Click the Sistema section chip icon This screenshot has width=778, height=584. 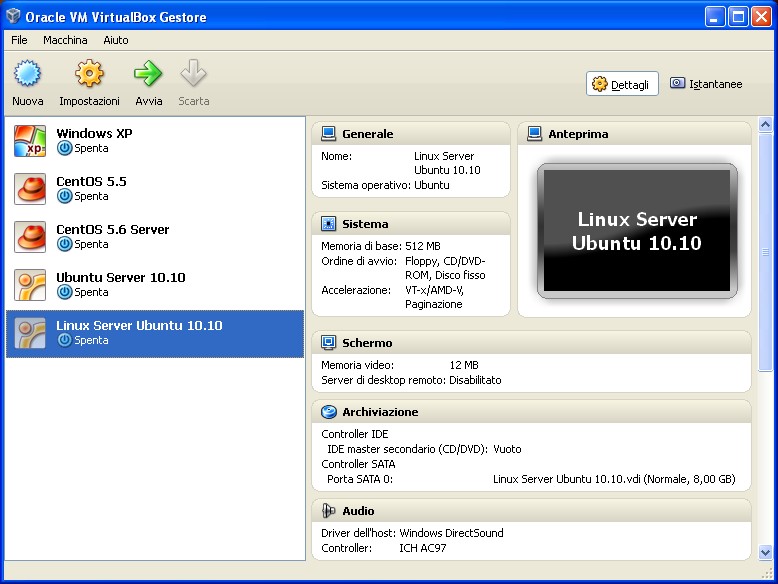coord(328,224)
